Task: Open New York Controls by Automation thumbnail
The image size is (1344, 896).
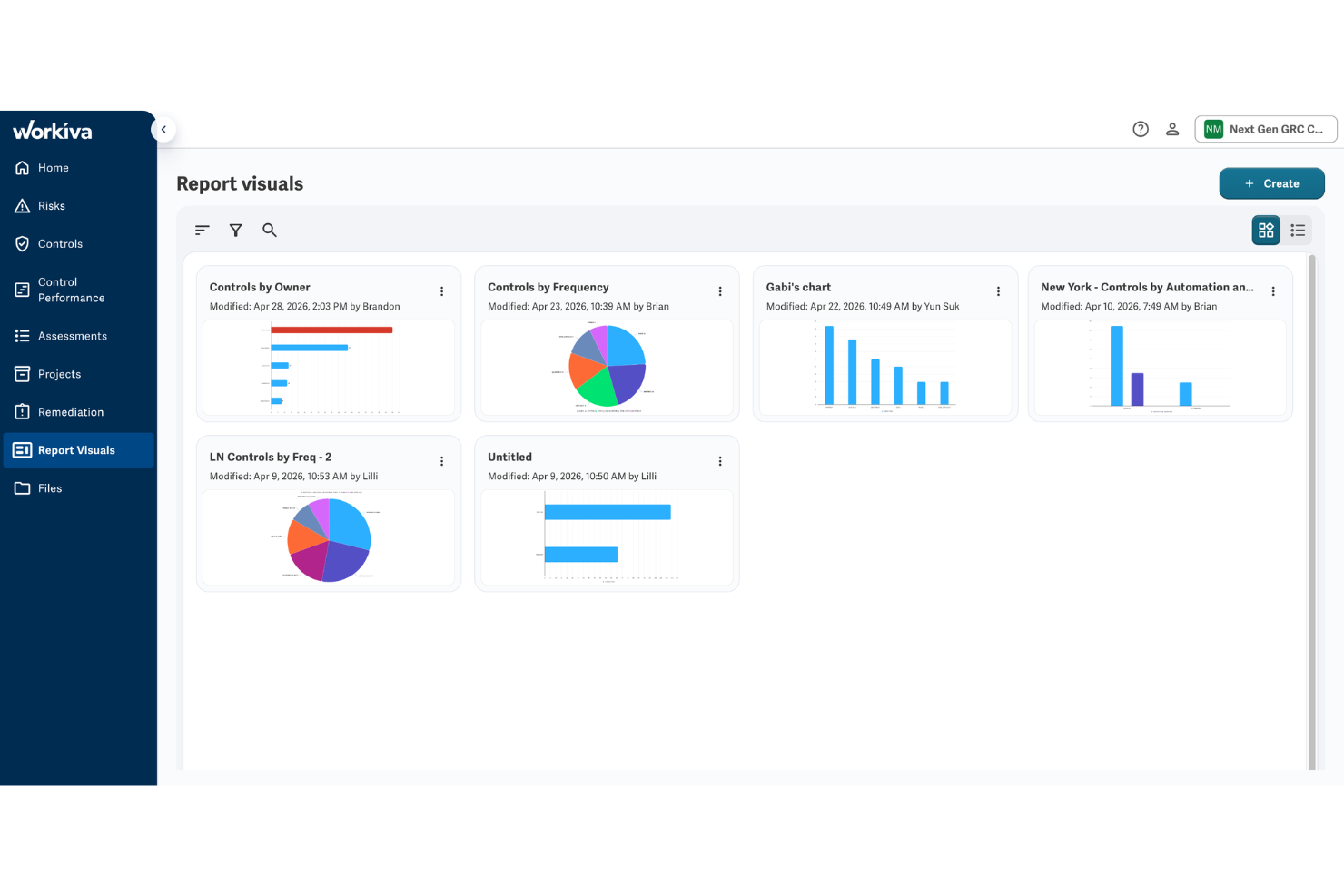Action: 1161,368
